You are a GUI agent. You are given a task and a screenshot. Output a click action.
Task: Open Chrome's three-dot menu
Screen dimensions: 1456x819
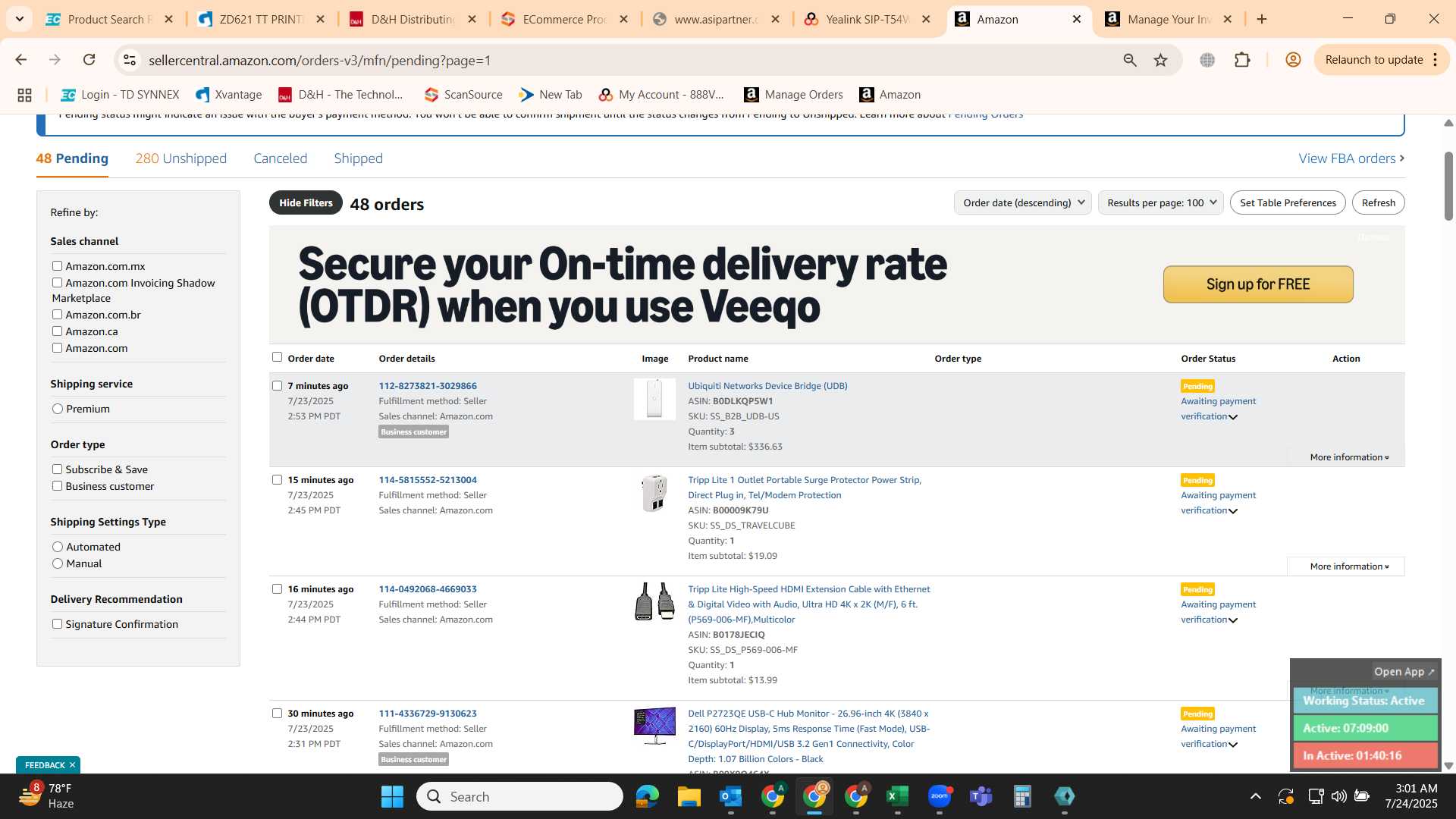[1436, 60]
